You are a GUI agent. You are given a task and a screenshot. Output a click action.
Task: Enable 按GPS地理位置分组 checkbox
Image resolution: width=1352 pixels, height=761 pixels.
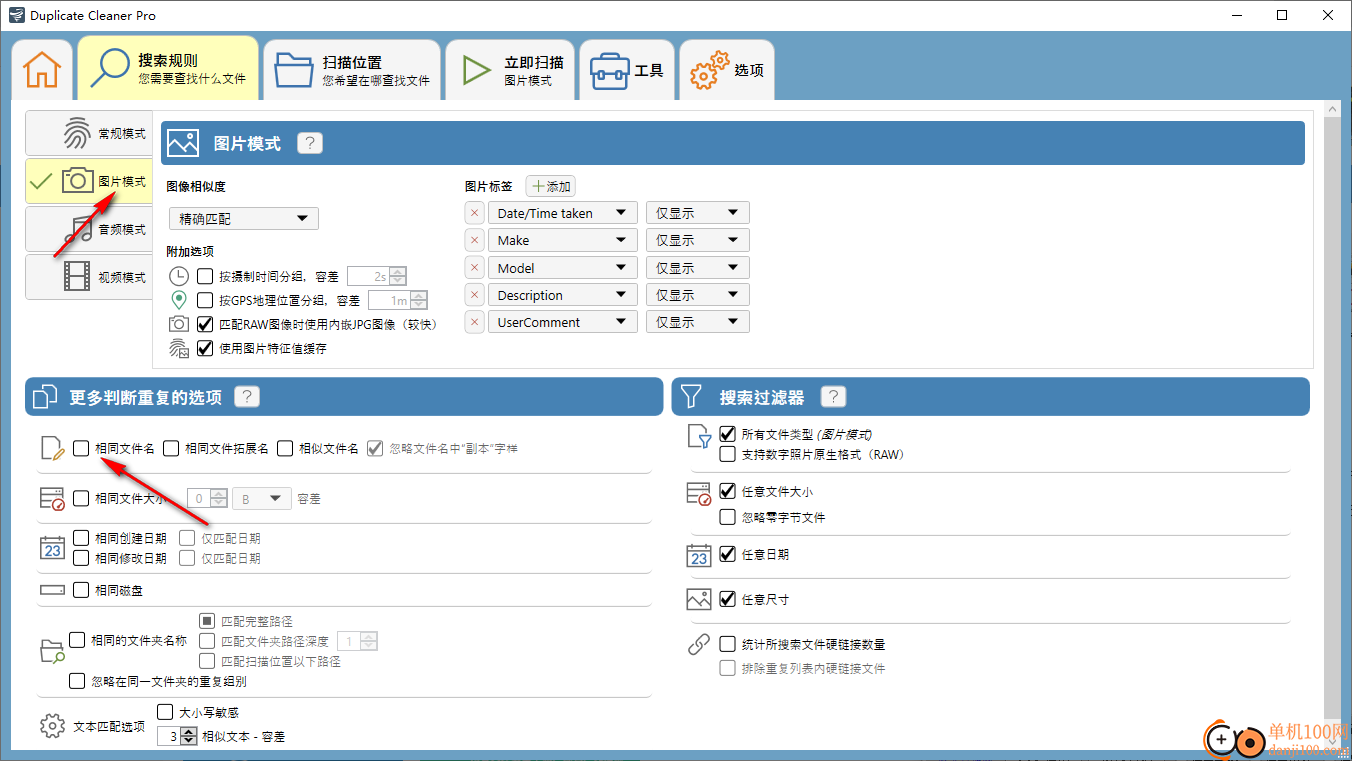pyautogui.click(x=205, y=300)
